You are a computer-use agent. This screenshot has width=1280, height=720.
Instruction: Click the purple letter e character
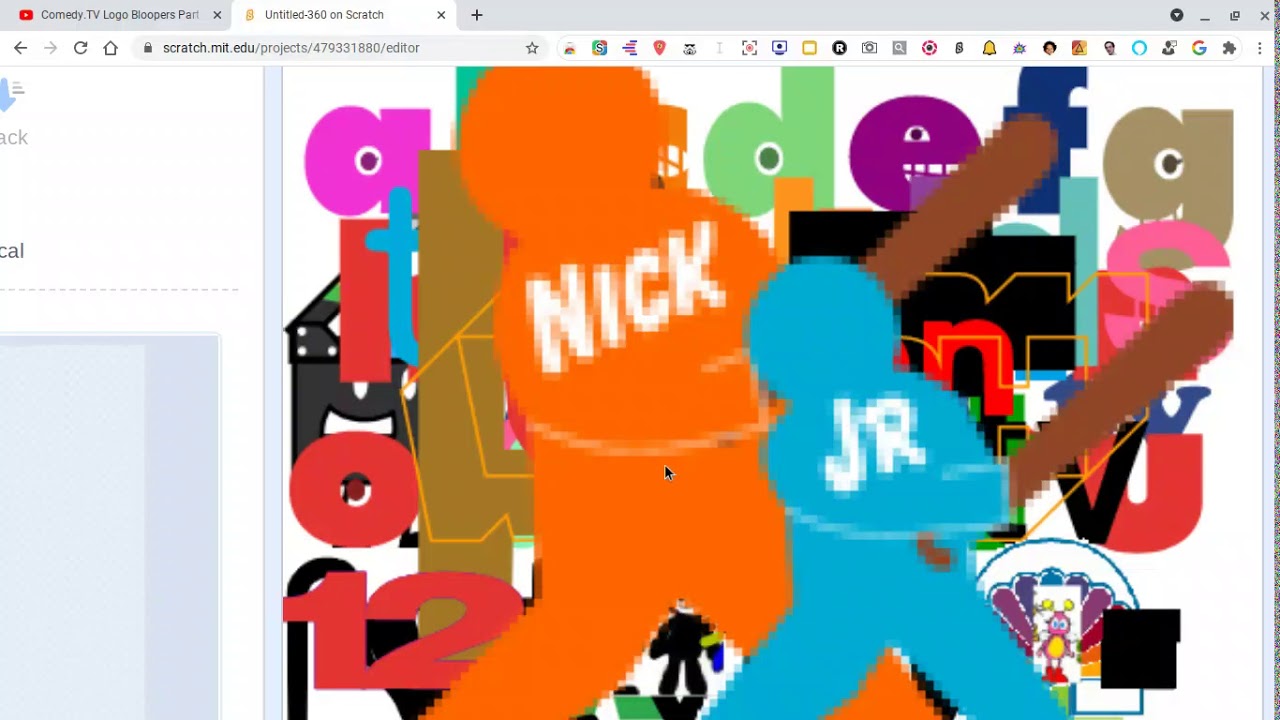point(915,155)
